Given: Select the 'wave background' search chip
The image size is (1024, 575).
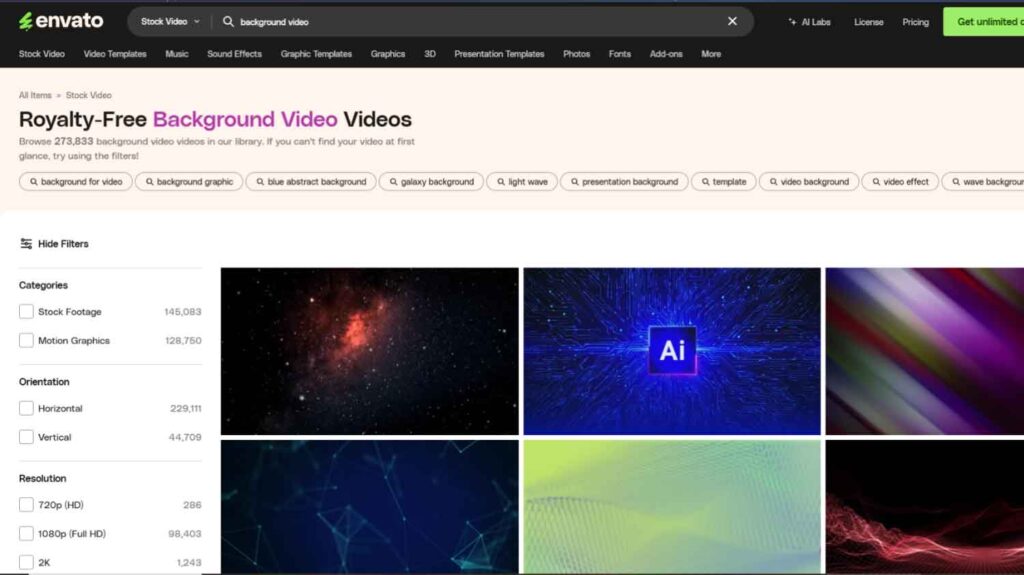Looking at the screenshot, I should (x=983, y=182).
